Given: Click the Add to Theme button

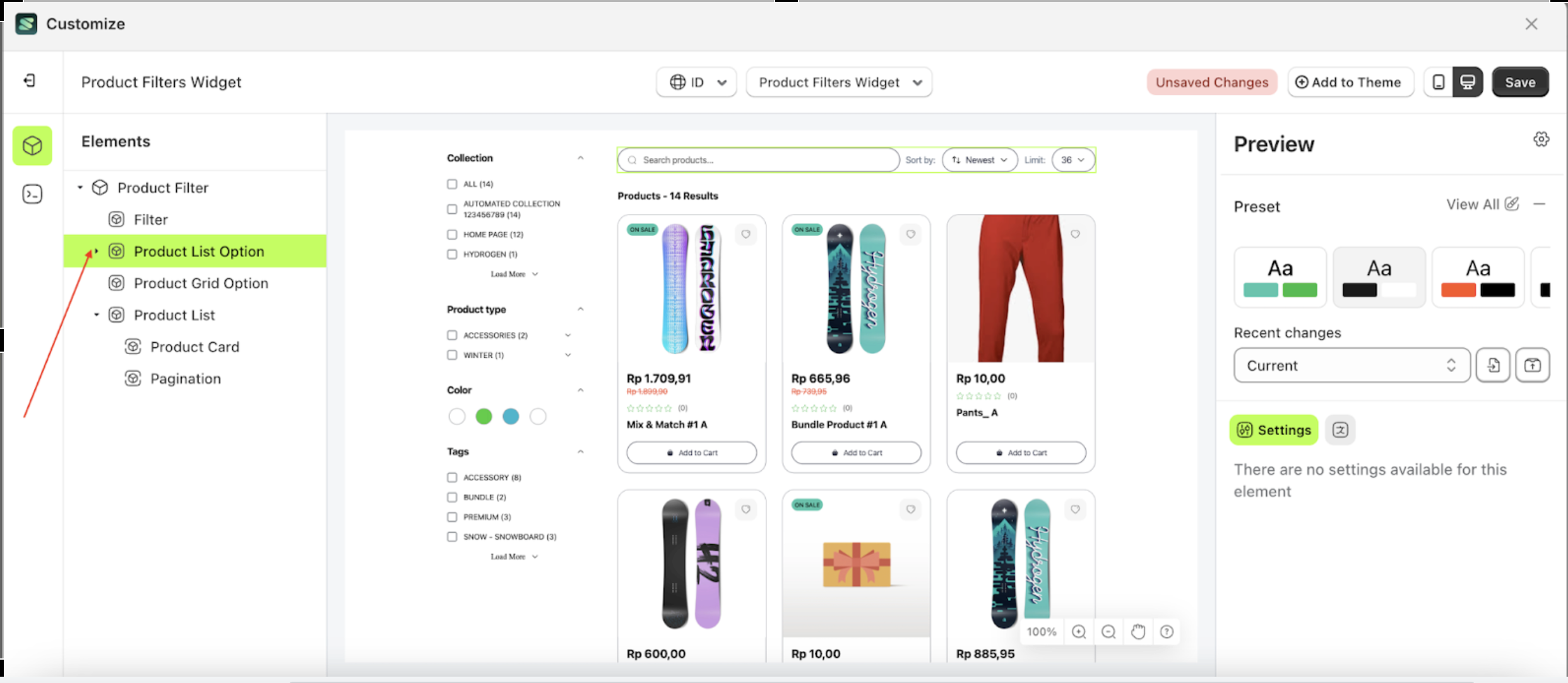Looking at the screenshot, I should [x=1350, y=83].
